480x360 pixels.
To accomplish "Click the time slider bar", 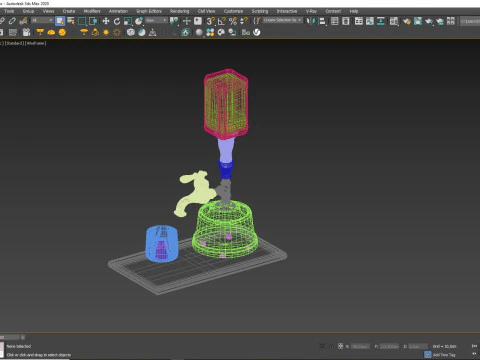I will [x=10, y=337].
